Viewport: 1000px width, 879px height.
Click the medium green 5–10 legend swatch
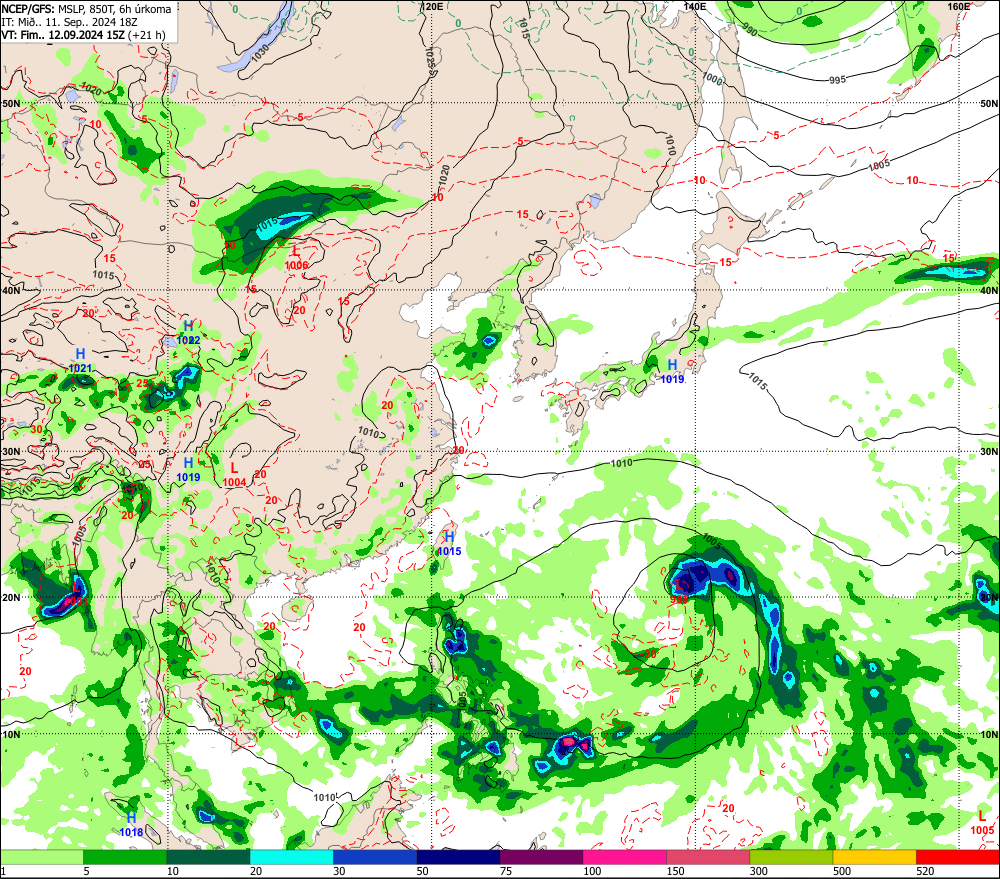[x=125, y=857]
